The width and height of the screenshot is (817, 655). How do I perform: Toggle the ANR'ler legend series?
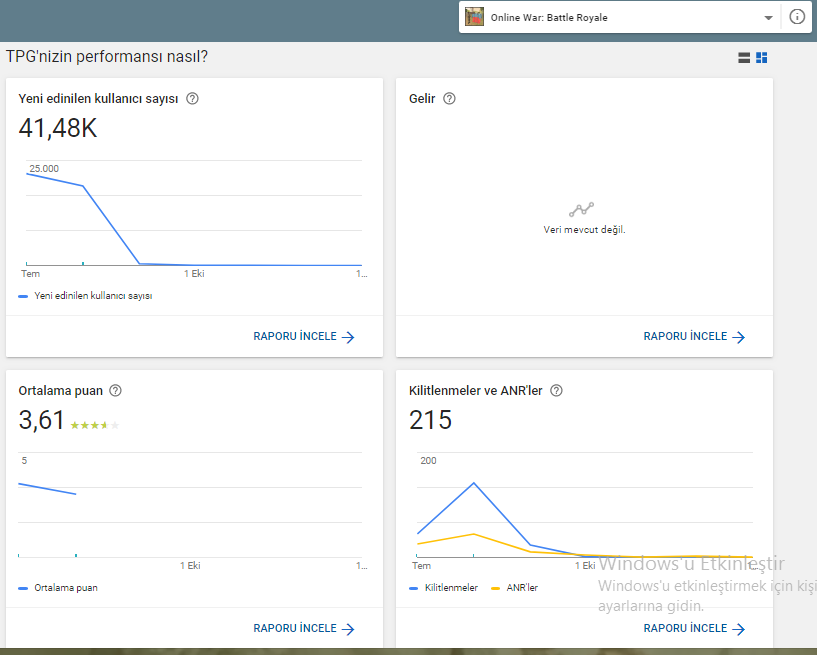tap(514, 588)
